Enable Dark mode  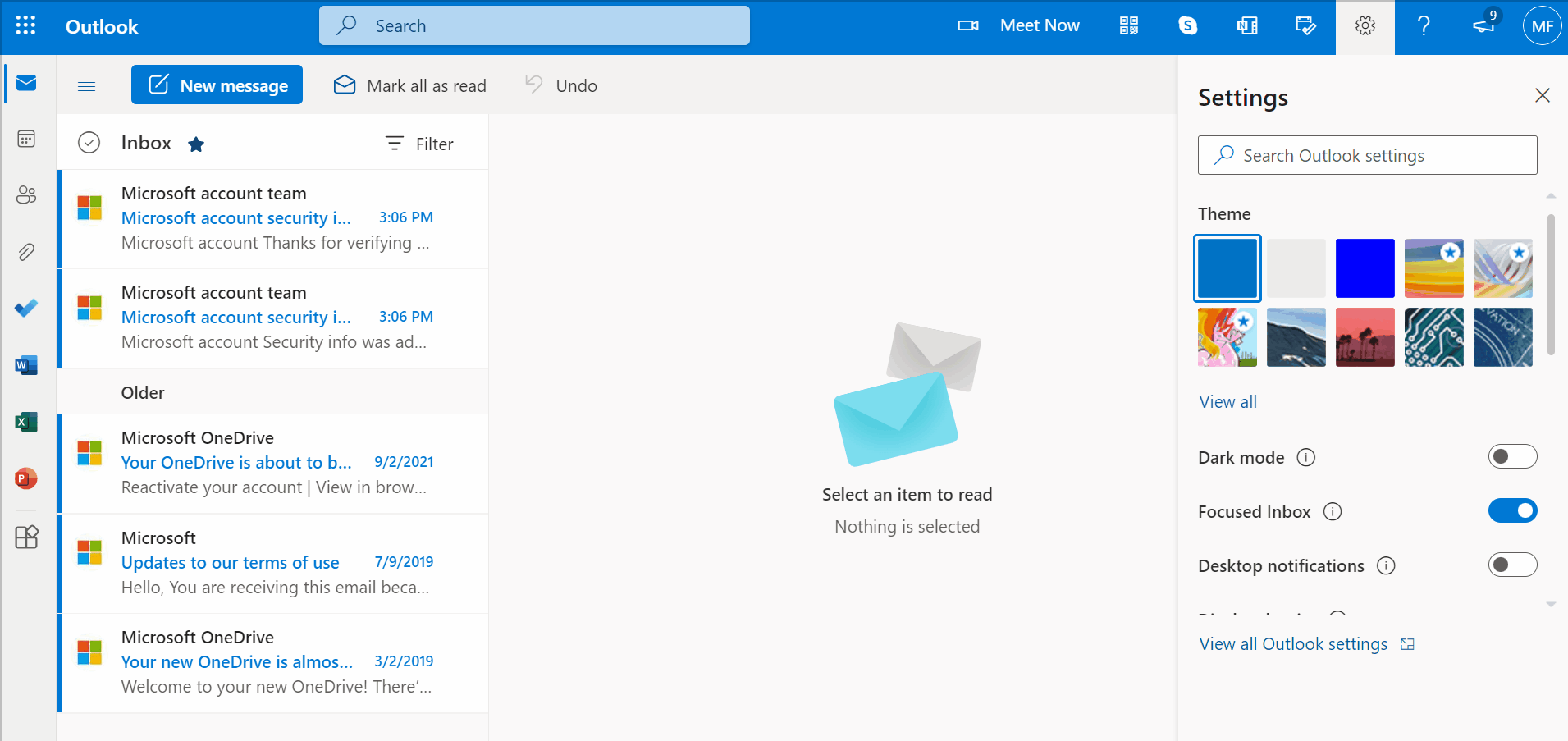(x=1511, y=456)
